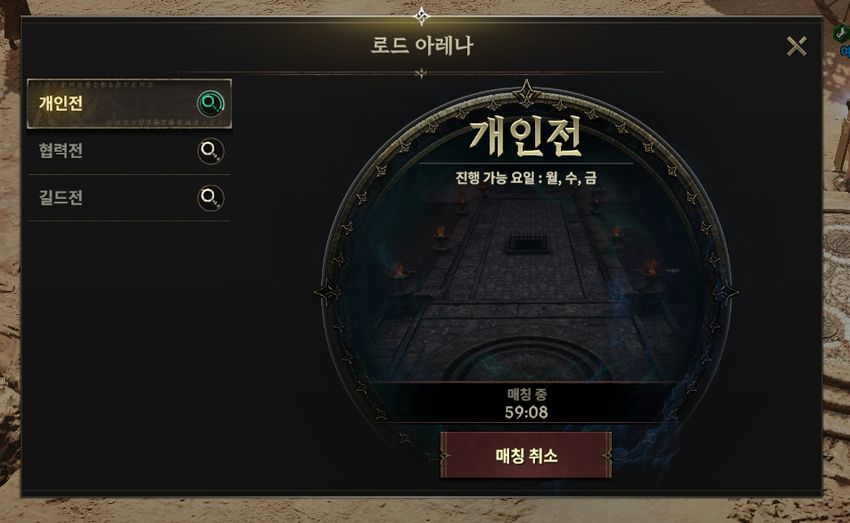The image size is (850, 523).
Task: Click the star ornament above the 로드 아레나 title
Action: (x=421, y=16)
